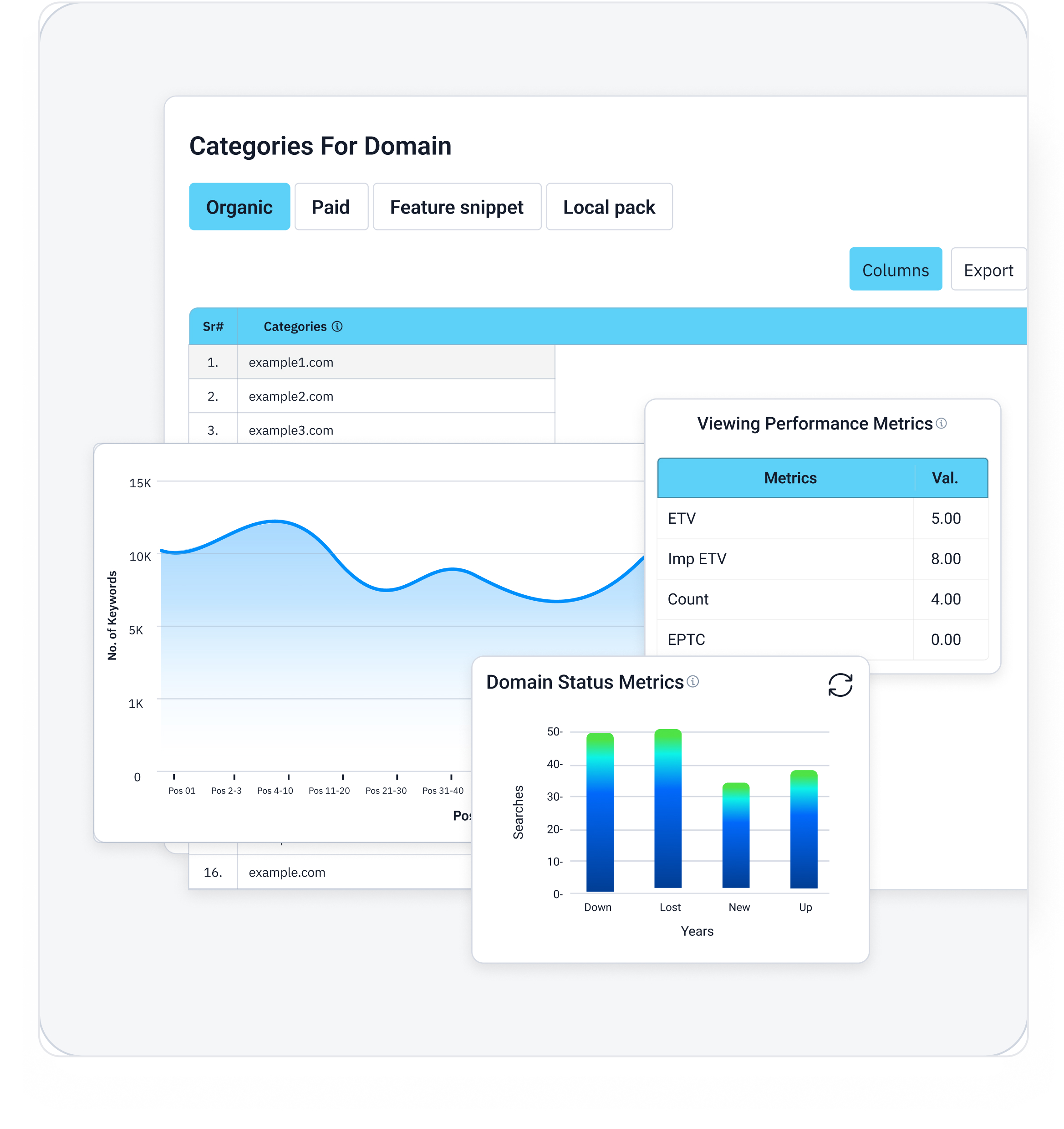Screen dimensions: 1064x1129
Task: Click the Up bar in chart
Action: pyautogui.click(x=804, y=829)
